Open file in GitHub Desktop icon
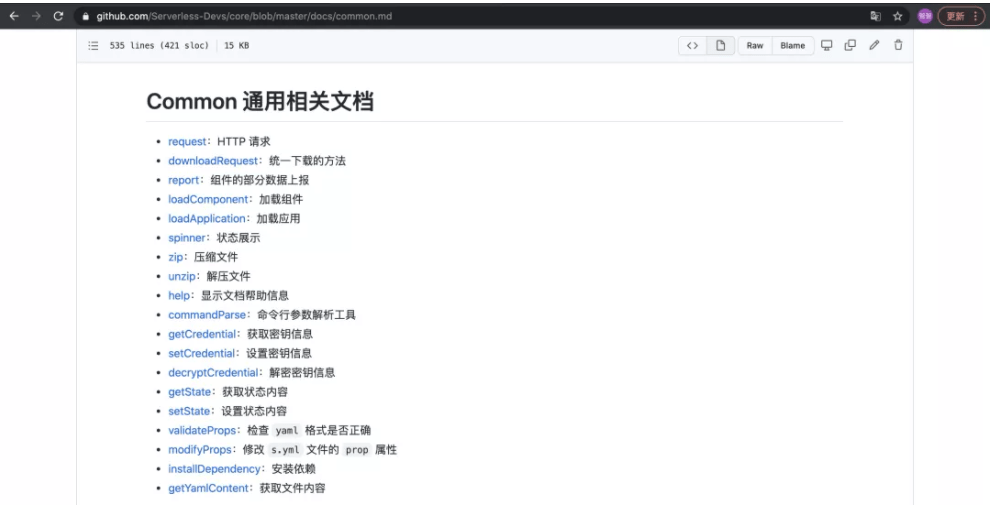 827,45
